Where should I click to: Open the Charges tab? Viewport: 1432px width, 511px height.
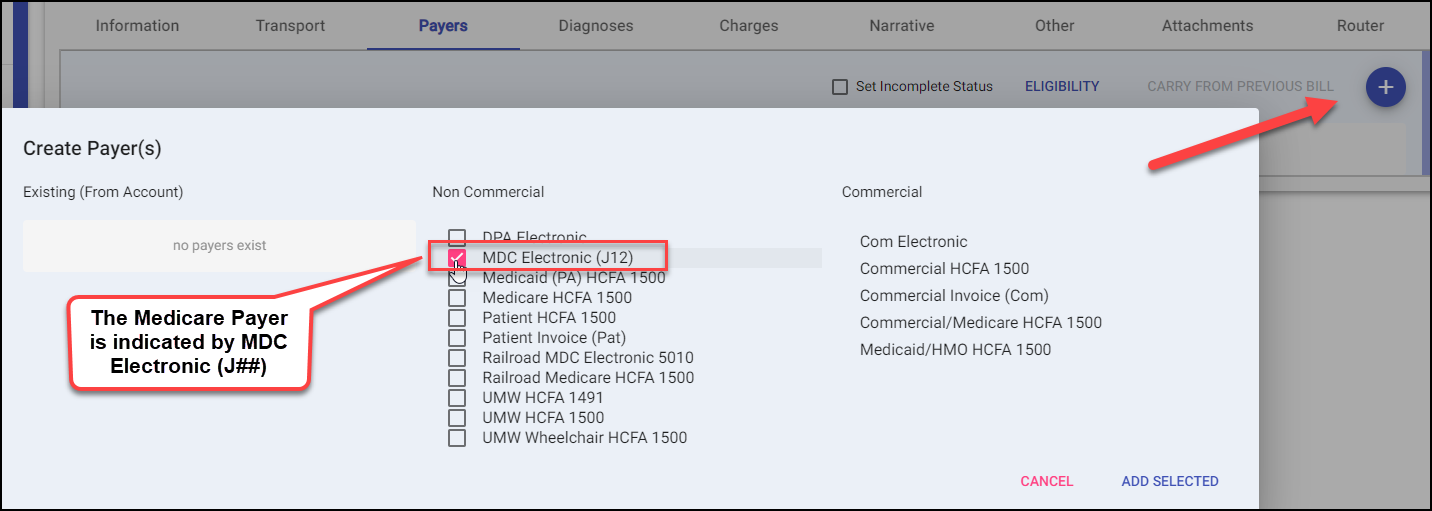pos(748,26)
